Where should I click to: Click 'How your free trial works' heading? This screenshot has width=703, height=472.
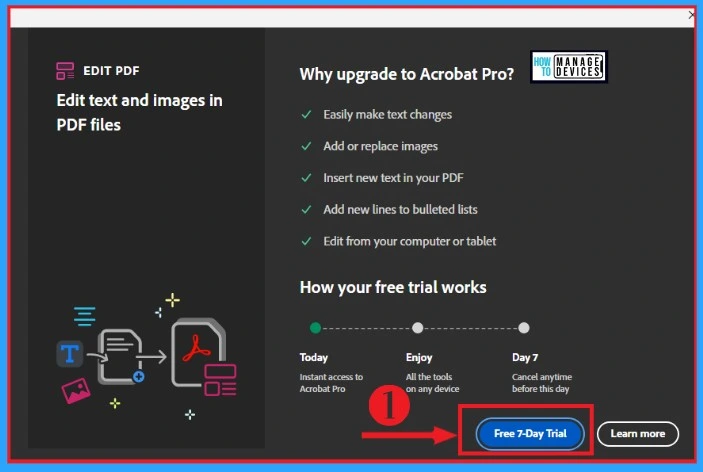point(393,287)
